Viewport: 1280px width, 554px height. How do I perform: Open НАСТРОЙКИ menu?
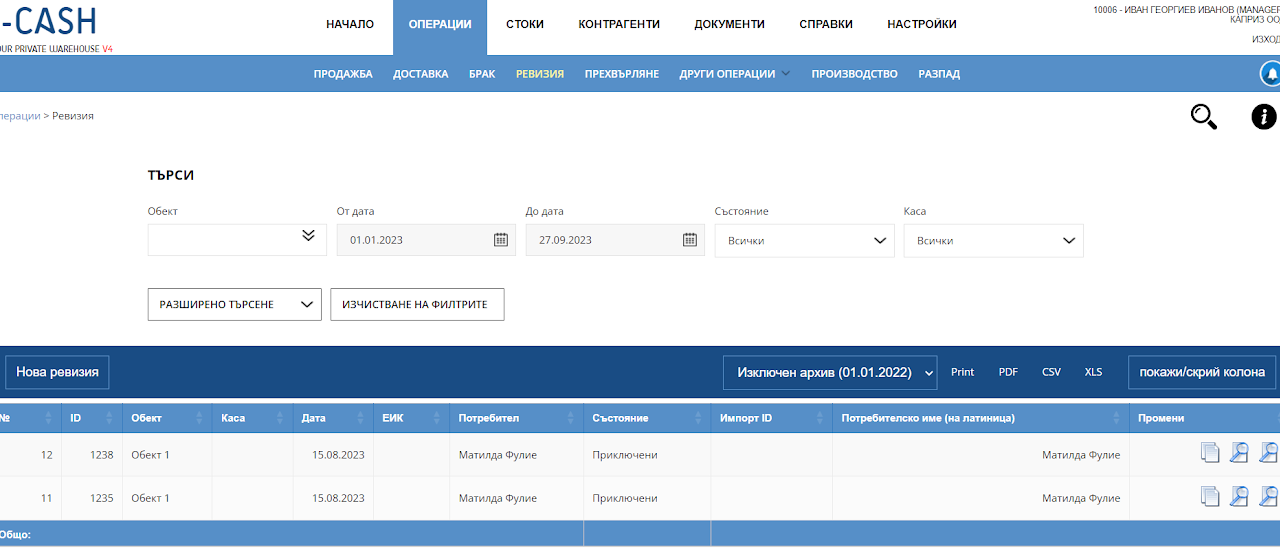point(922,24)
